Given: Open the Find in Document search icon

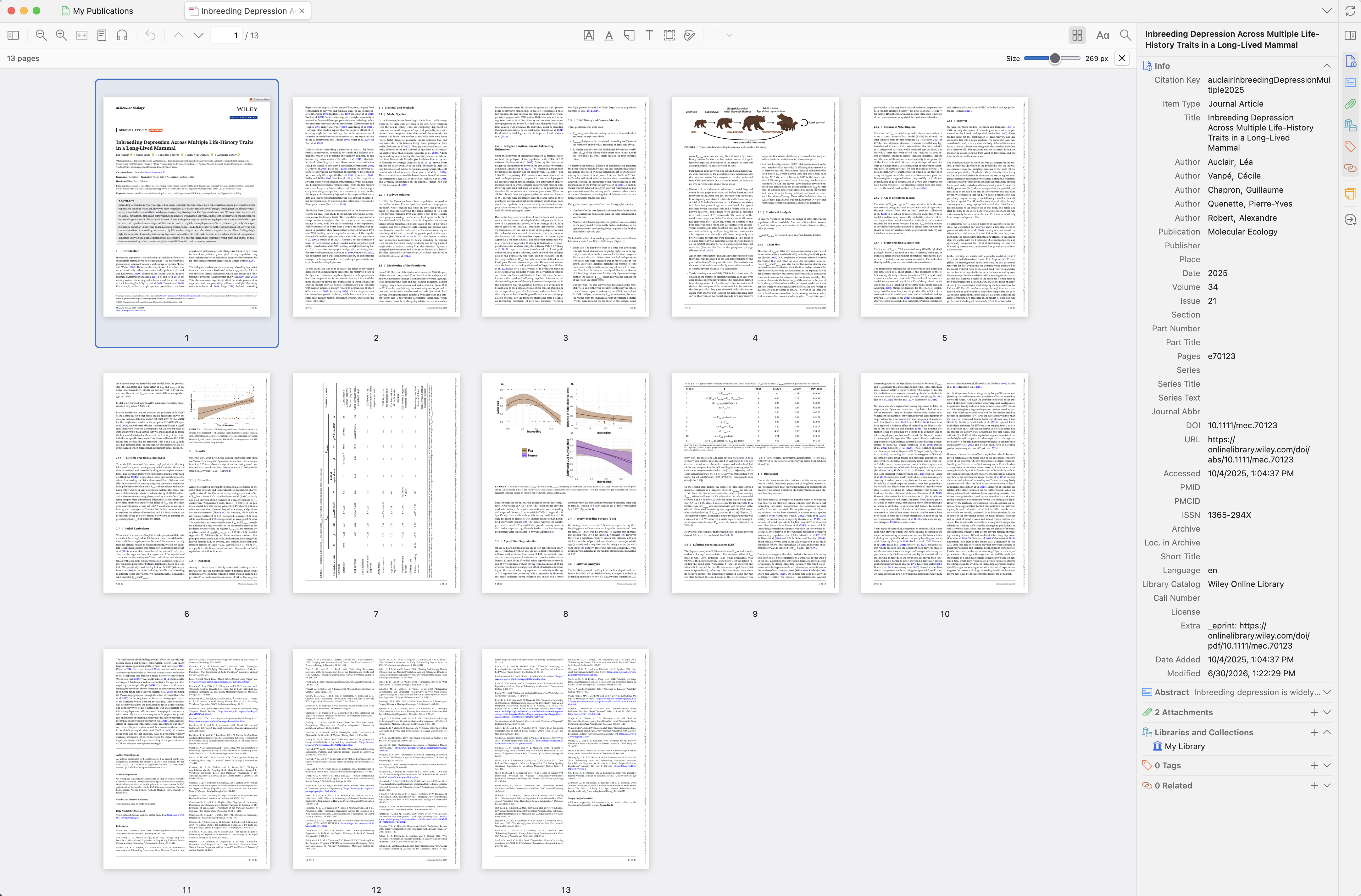Looking at the screenshot, I should tap(1125, 36).
